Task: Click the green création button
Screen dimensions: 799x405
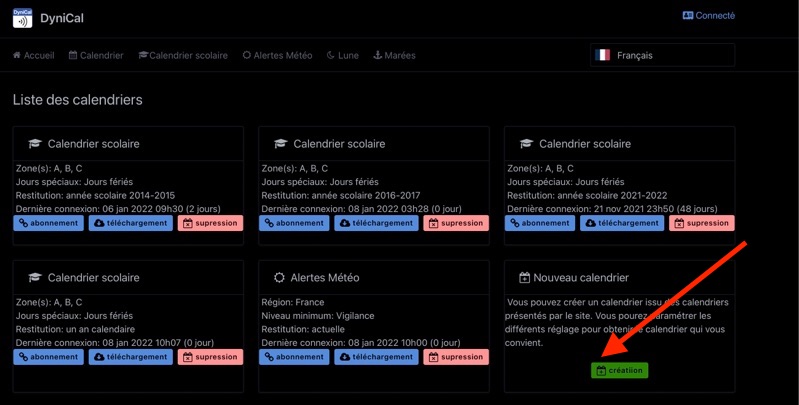Action: [x=619, y=370]
